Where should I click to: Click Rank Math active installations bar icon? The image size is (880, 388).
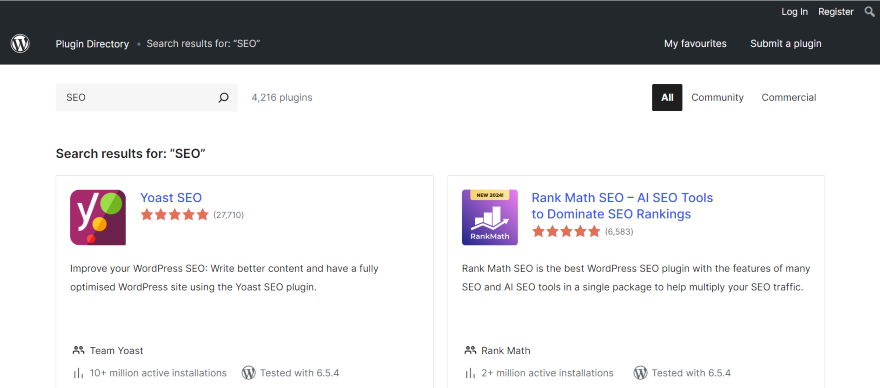[x=470, y=373]
